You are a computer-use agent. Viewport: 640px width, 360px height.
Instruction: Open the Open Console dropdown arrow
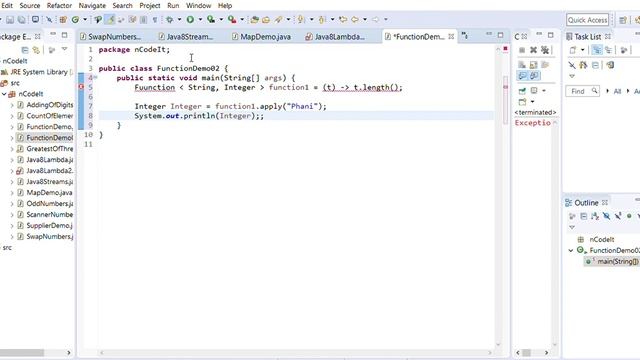click(x=532, y=102)
